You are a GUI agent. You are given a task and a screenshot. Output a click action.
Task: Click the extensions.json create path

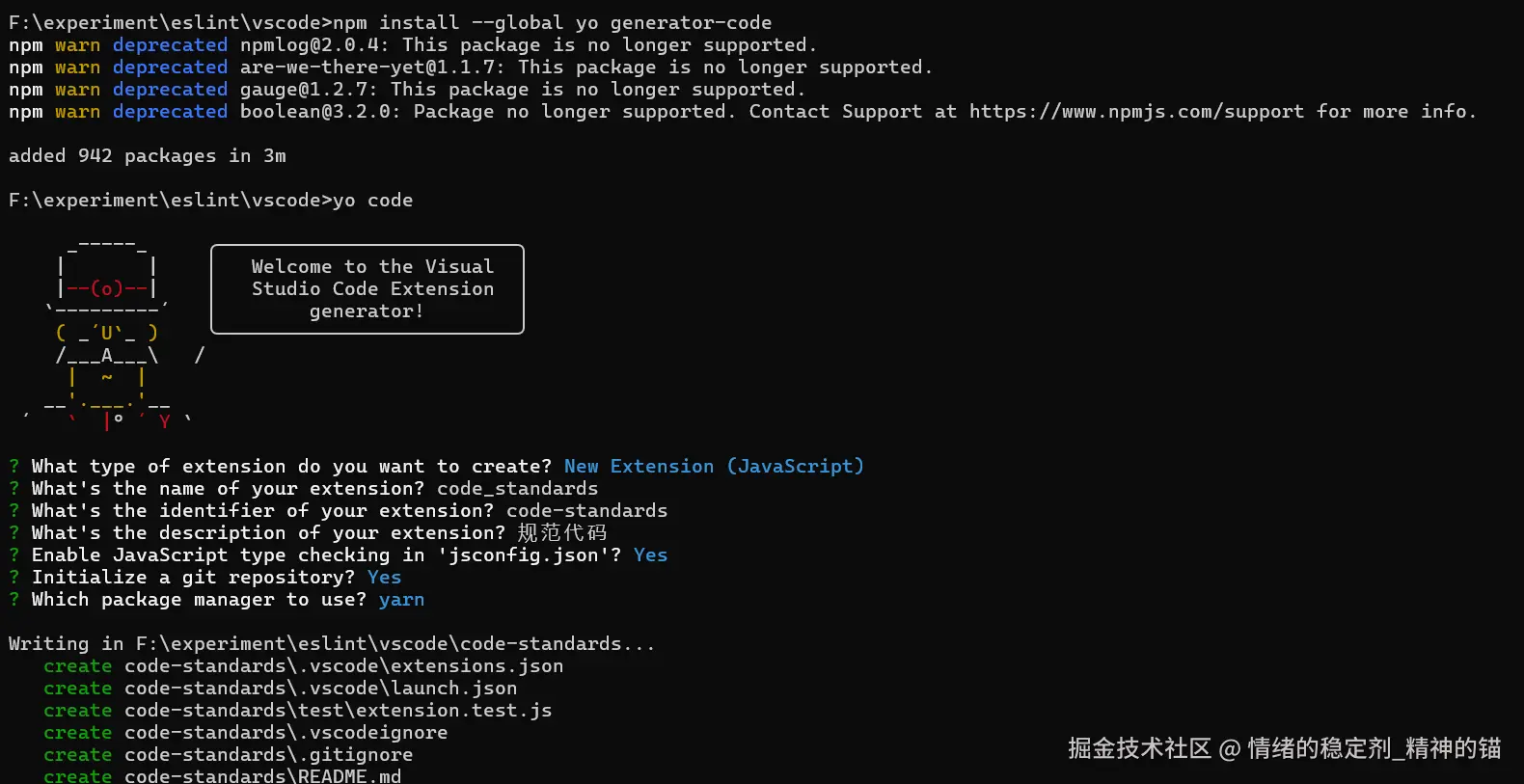(343, 666)
